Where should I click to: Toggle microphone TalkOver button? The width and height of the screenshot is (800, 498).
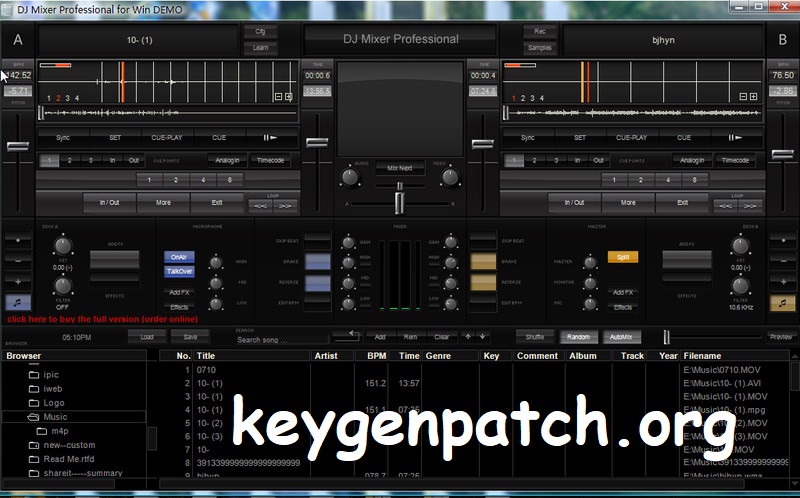tap(180, 271)
